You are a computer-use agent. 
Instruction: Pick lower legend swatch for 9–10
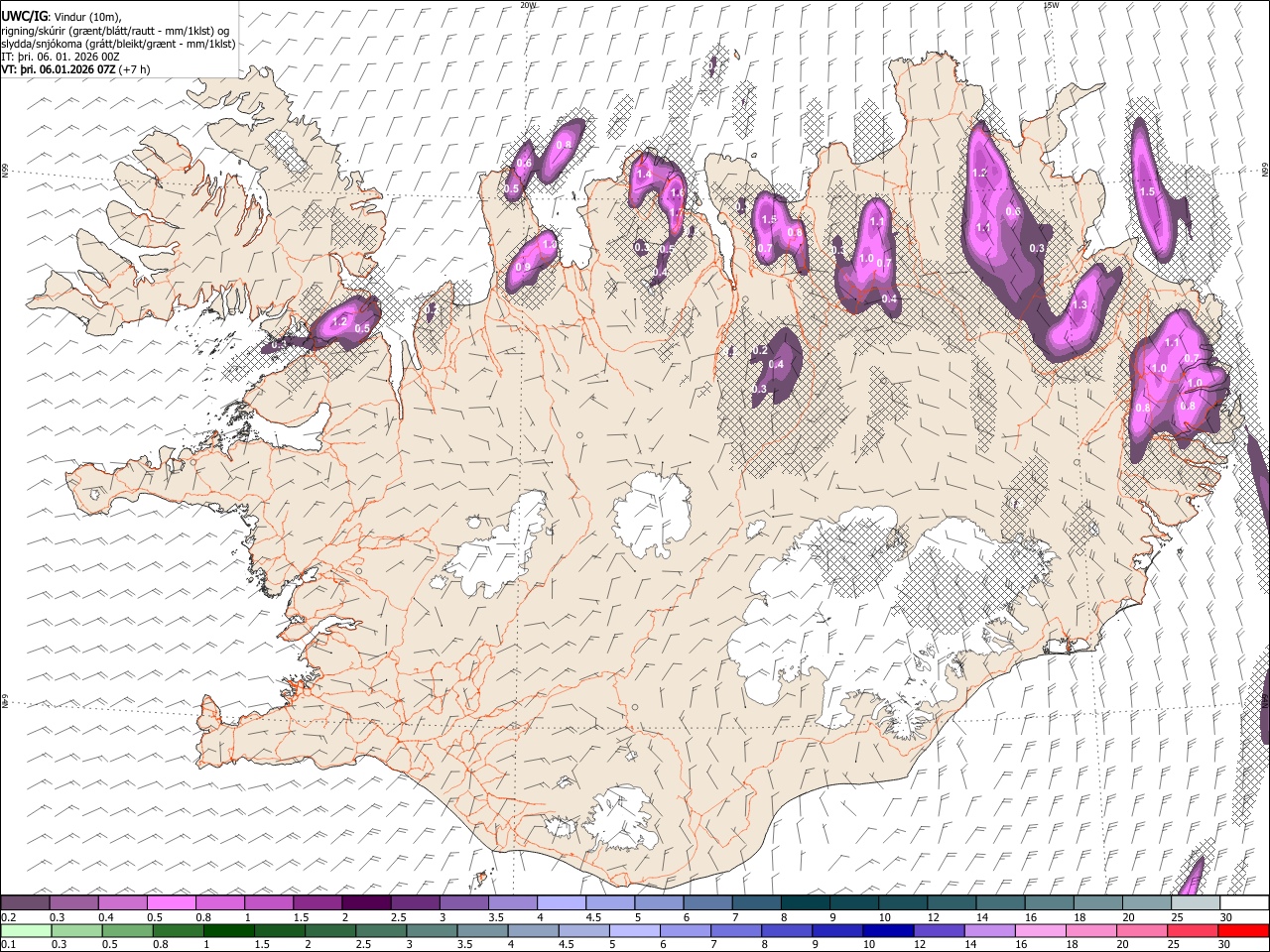point(838,930)
